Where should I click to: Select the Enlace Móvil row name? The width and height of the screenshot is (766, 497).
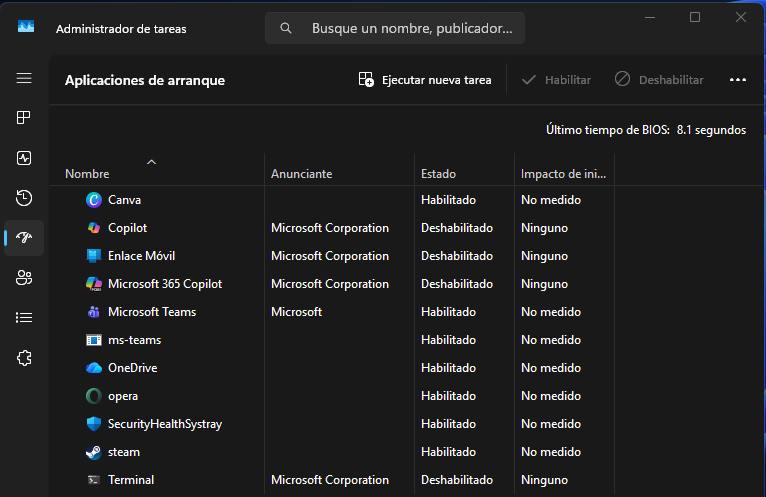[141, 256]
